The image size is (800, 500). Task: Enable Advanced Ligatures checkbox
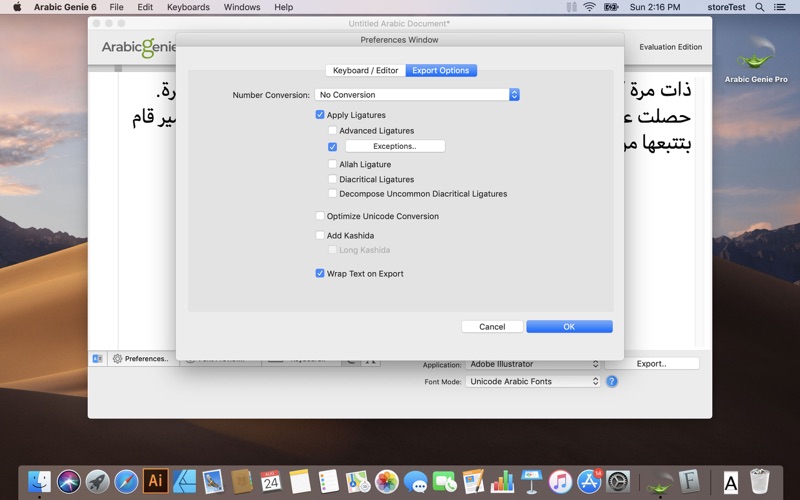(x=332, y=131)
